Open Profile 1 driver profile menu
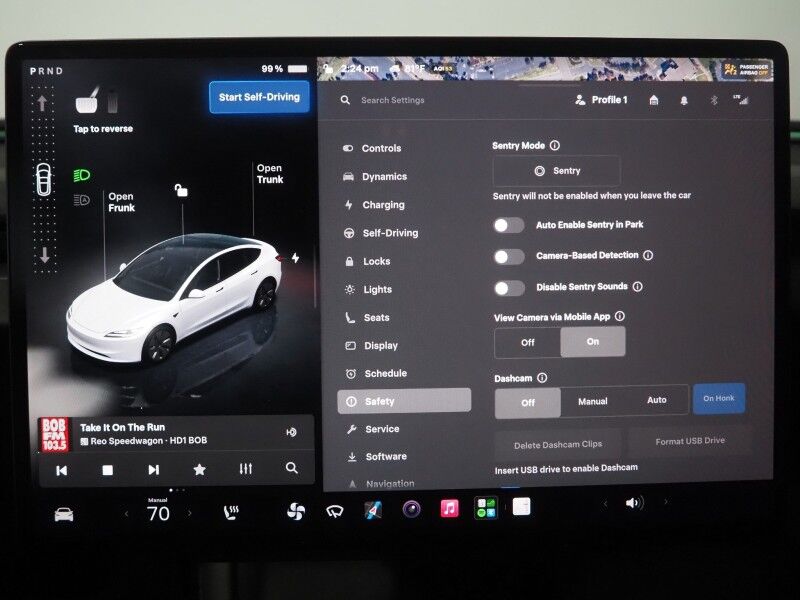The height and width of the screenshot is (600, 800). tap(602, 100)
